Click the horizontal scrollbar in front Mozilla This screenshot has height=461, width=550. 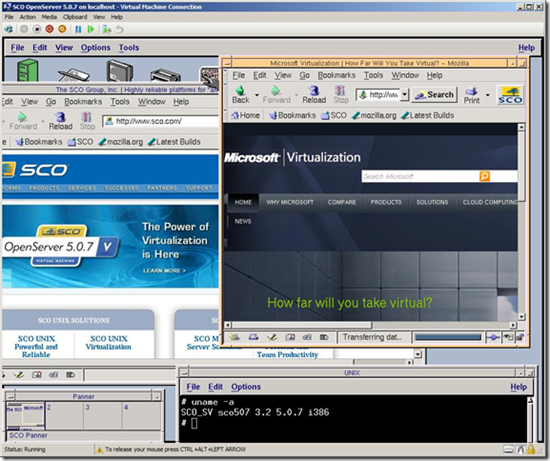coord(371,325)
